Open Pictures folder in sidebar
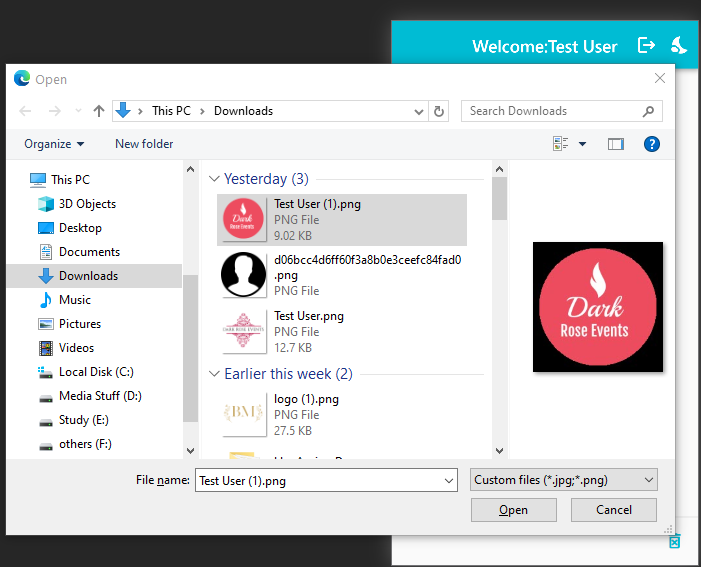701x567 pixels. (x=80, y=324)
